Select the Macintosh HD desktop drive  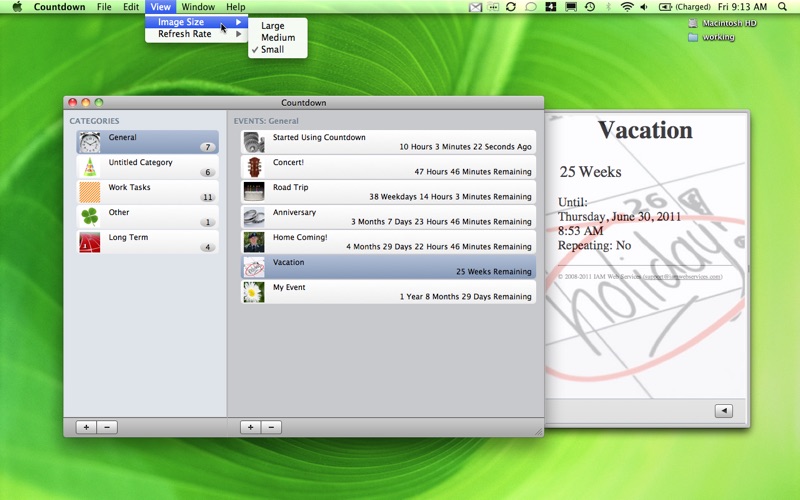(722, 23)
